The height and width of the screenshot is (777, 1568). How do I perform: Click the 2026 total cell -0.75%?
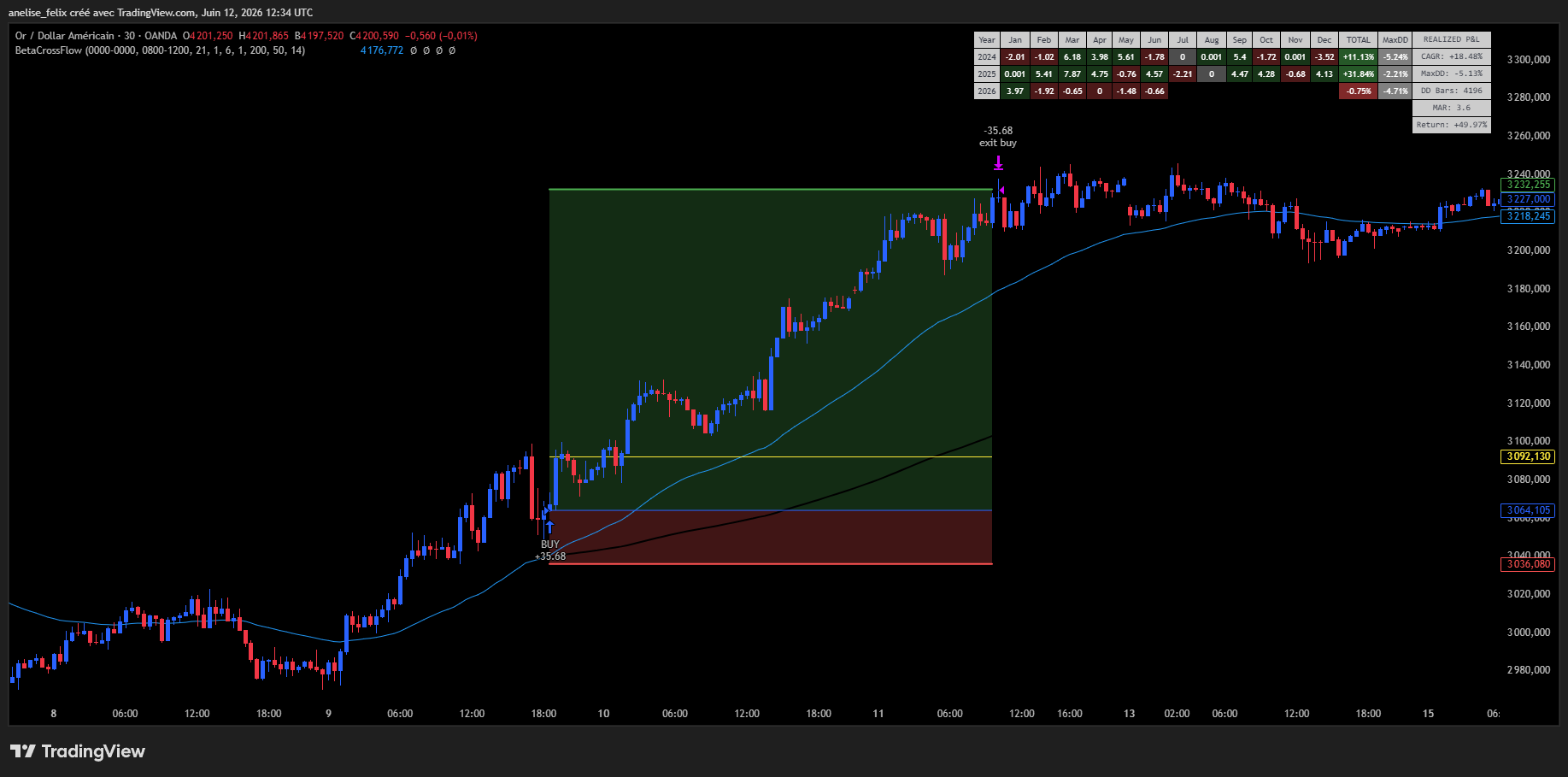[x=1358, y=91]
